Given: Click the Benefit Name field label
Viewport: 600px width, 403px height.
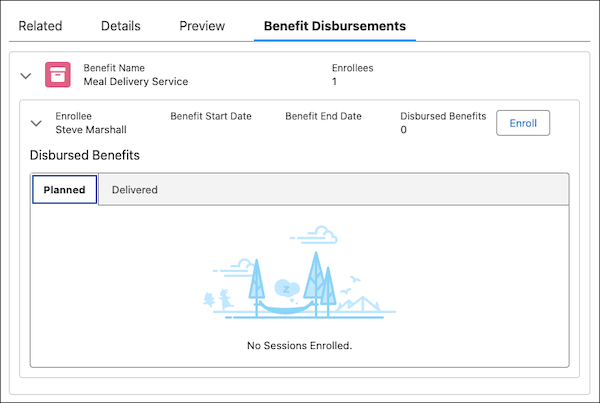Looking at the screenshot, I should [x=114, y=68].
